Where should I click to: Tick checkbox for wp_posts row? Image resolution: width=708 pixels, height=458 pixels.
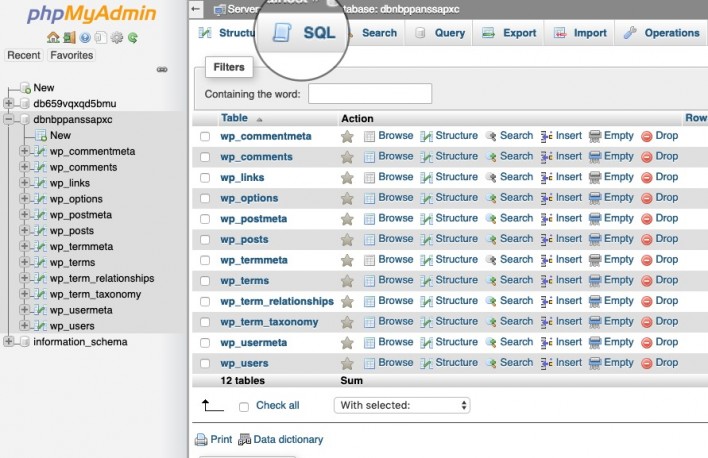pyautogui.click(x=205, y=240)
